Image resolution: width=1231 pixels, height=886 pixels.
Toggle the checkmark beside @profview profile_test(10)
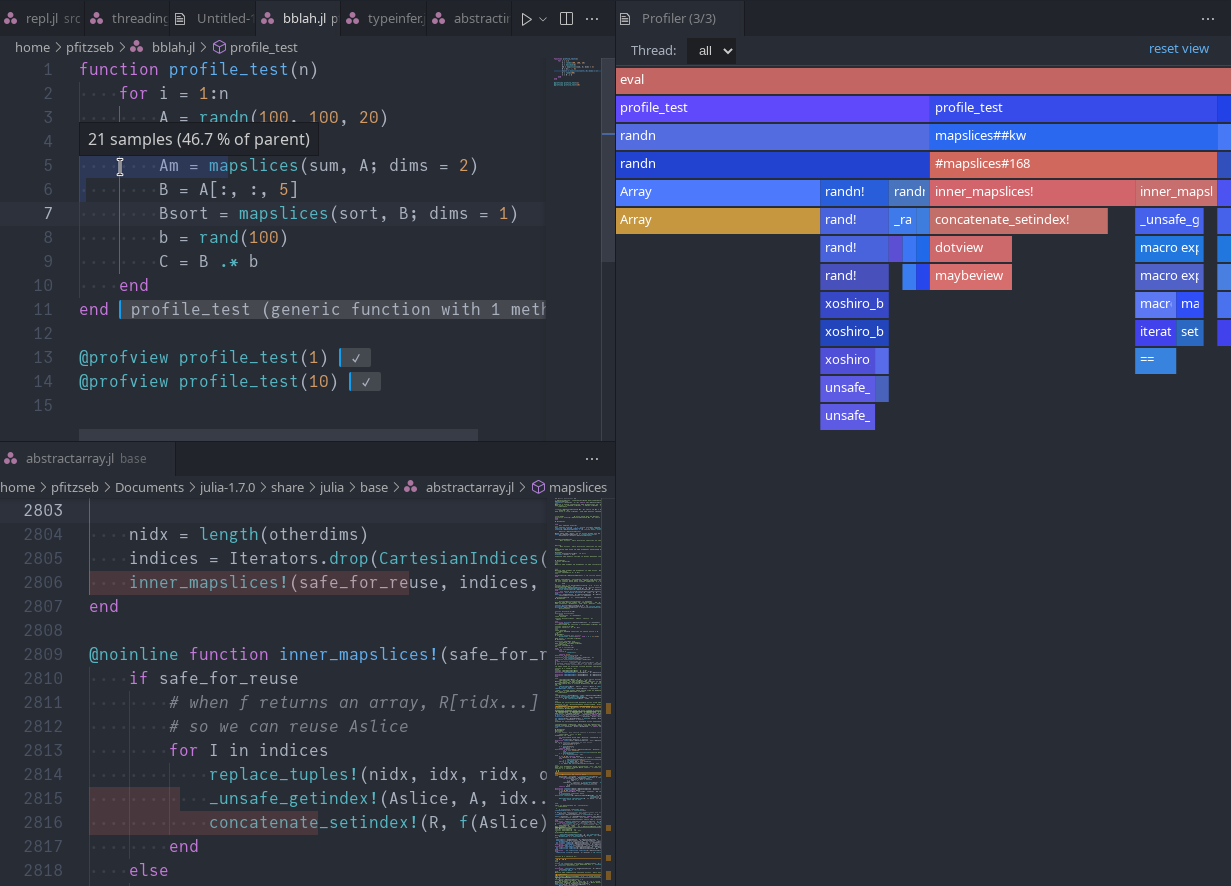point(365,380)
